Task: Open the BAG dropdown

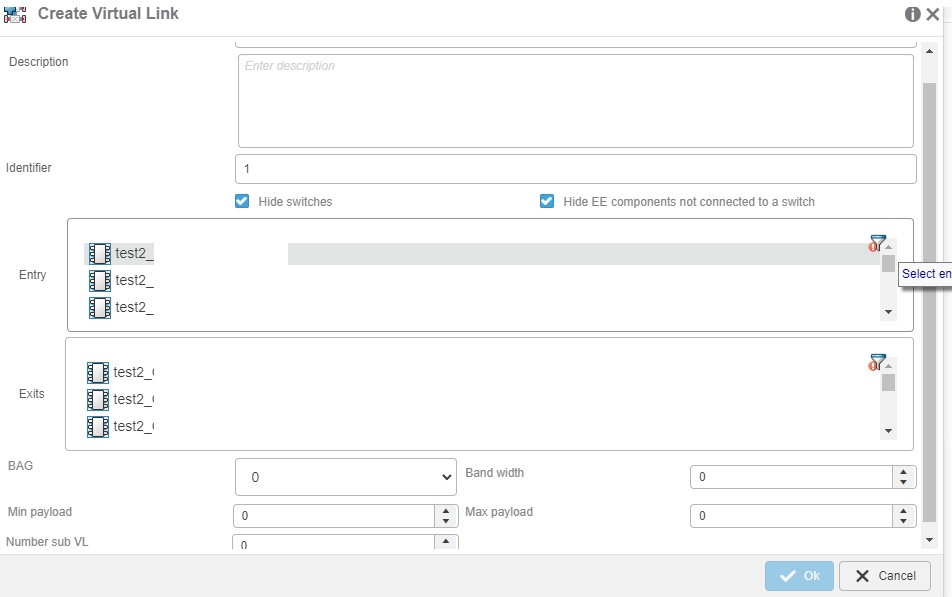Action: pos(346,477)
